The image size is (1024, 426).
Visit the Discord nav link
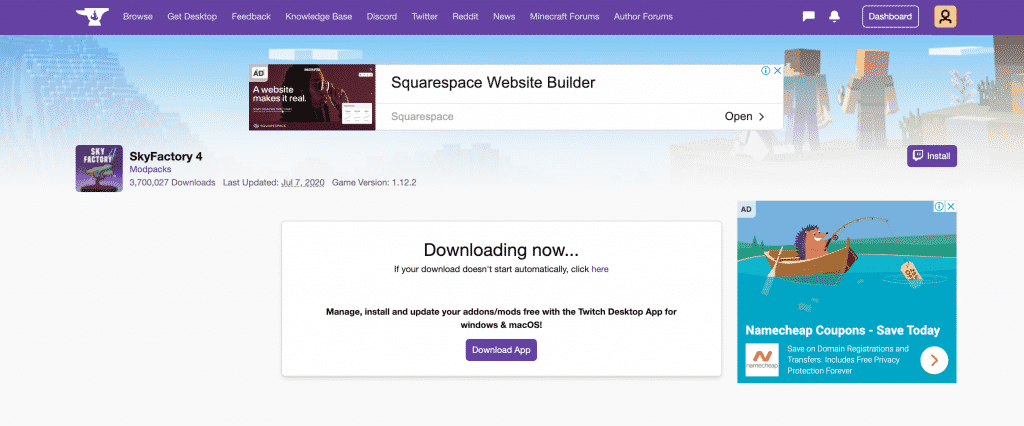tap(381, 16)
